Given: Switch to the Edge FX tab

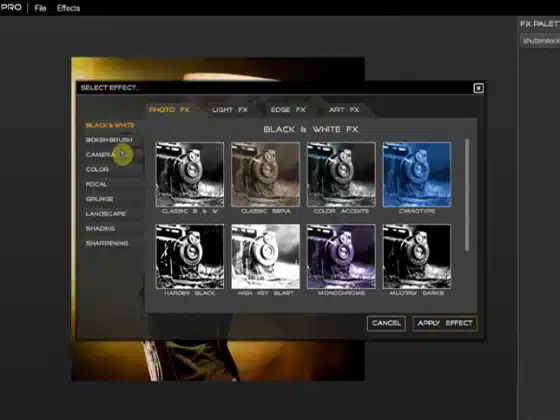Looking at the screenshot, I should coord(288,110).
